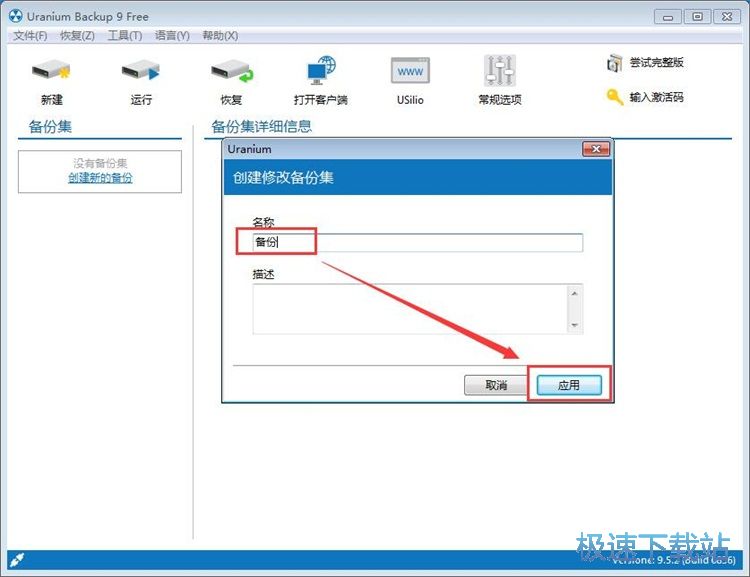Click the 尝试完整版 try full version icon
Viewport: 750px width, 577px height.
tap(614, 63)
